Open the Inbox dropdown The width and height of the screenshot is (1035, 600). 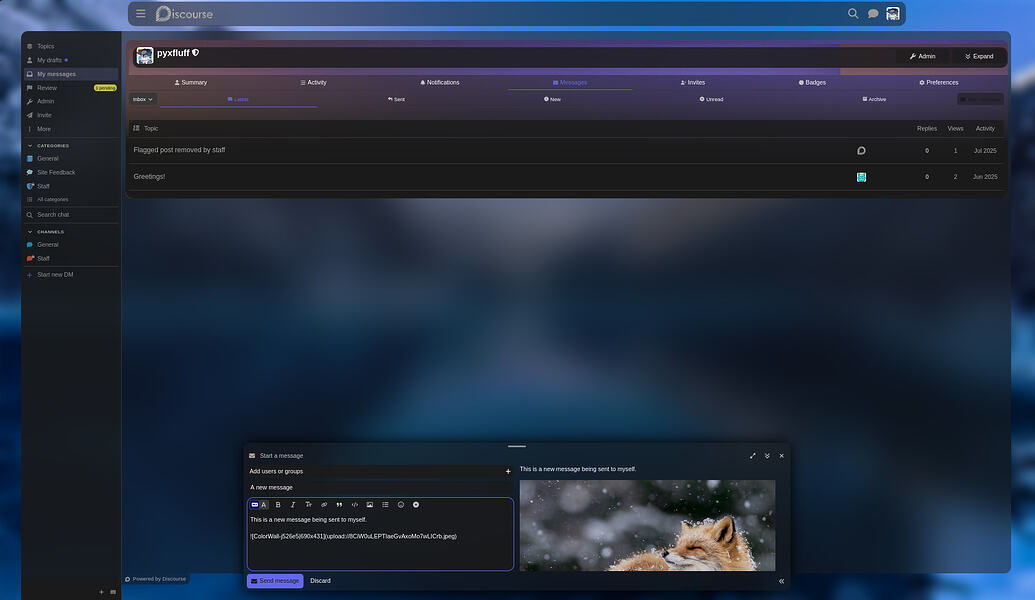point(143,99)
